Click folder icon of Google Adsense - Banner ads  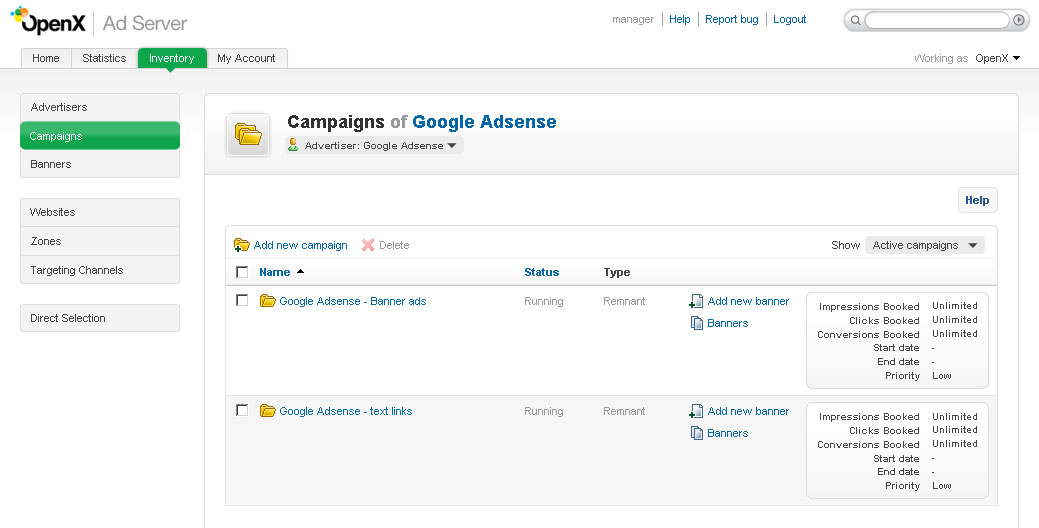[268, 301]
